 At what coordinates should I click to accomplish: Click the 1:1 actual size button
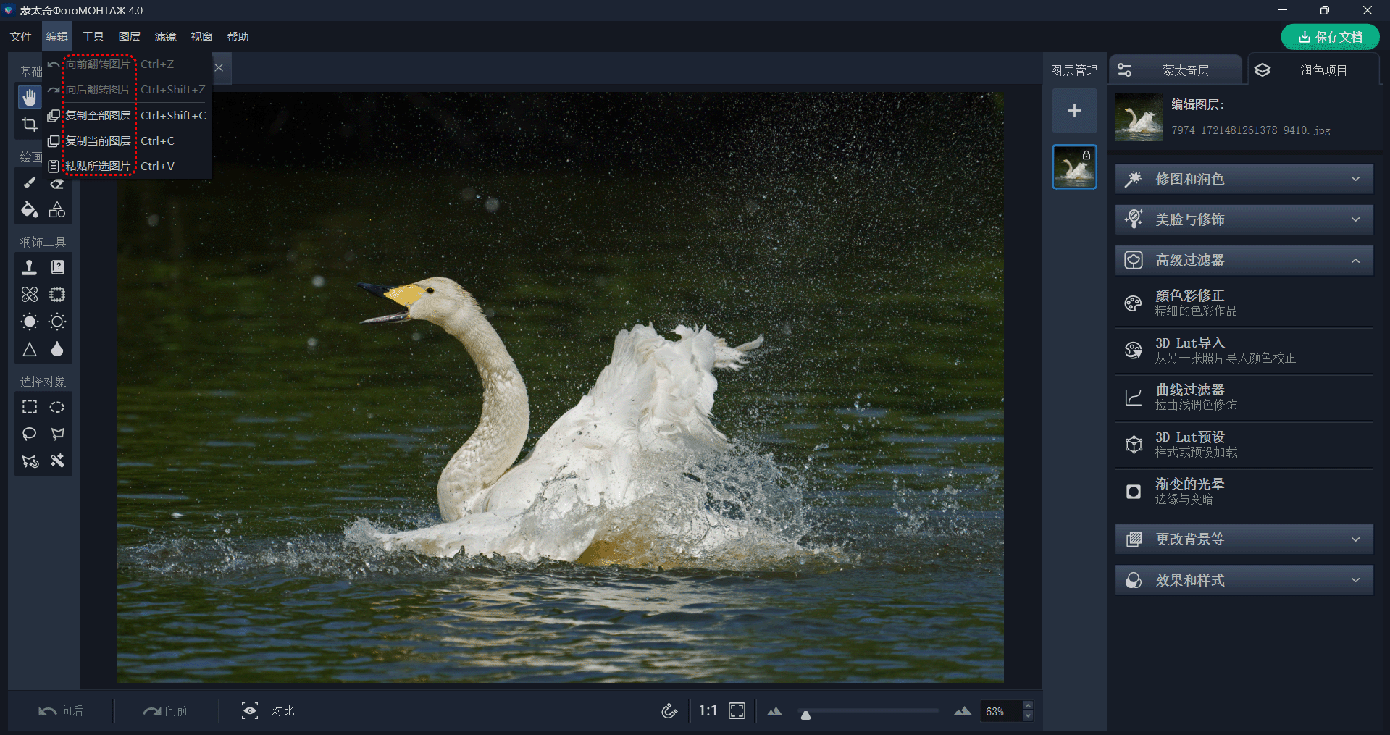pos(708,711)
